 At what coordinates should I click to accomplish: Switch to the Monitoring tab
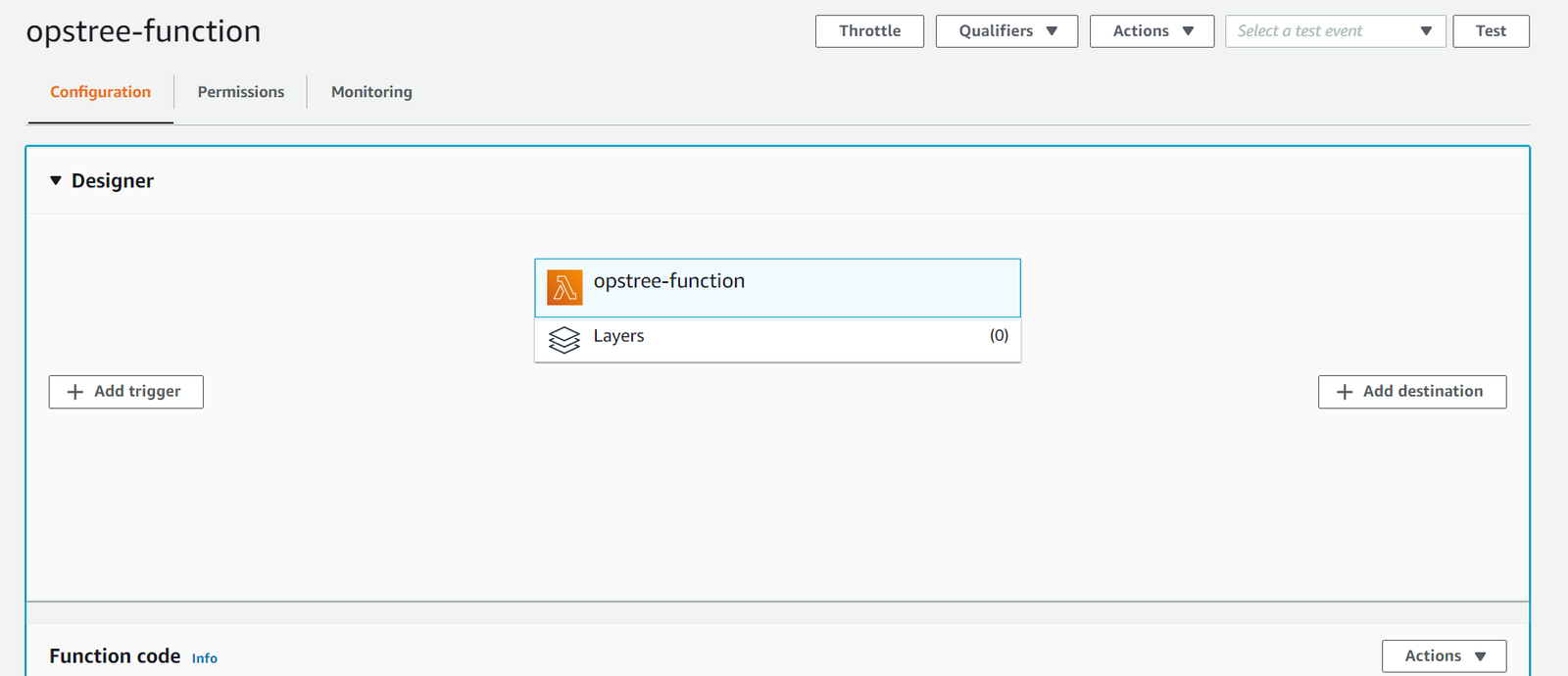point(371,92)
